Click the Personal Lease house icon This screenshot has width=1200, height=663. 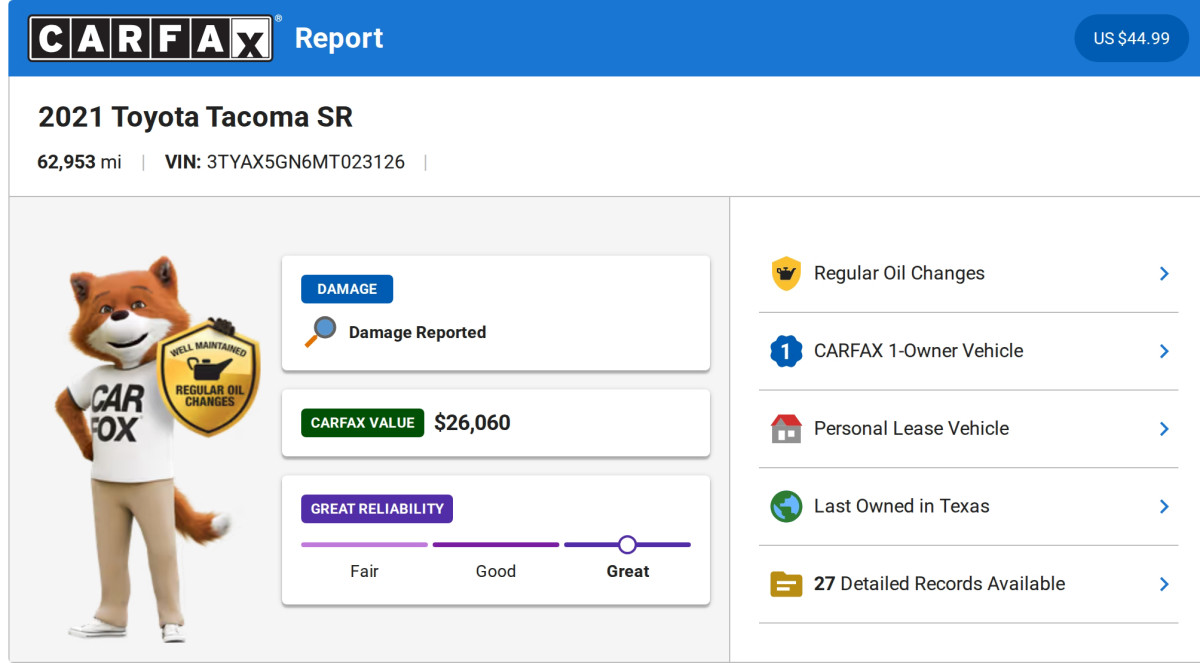[786, 429]
